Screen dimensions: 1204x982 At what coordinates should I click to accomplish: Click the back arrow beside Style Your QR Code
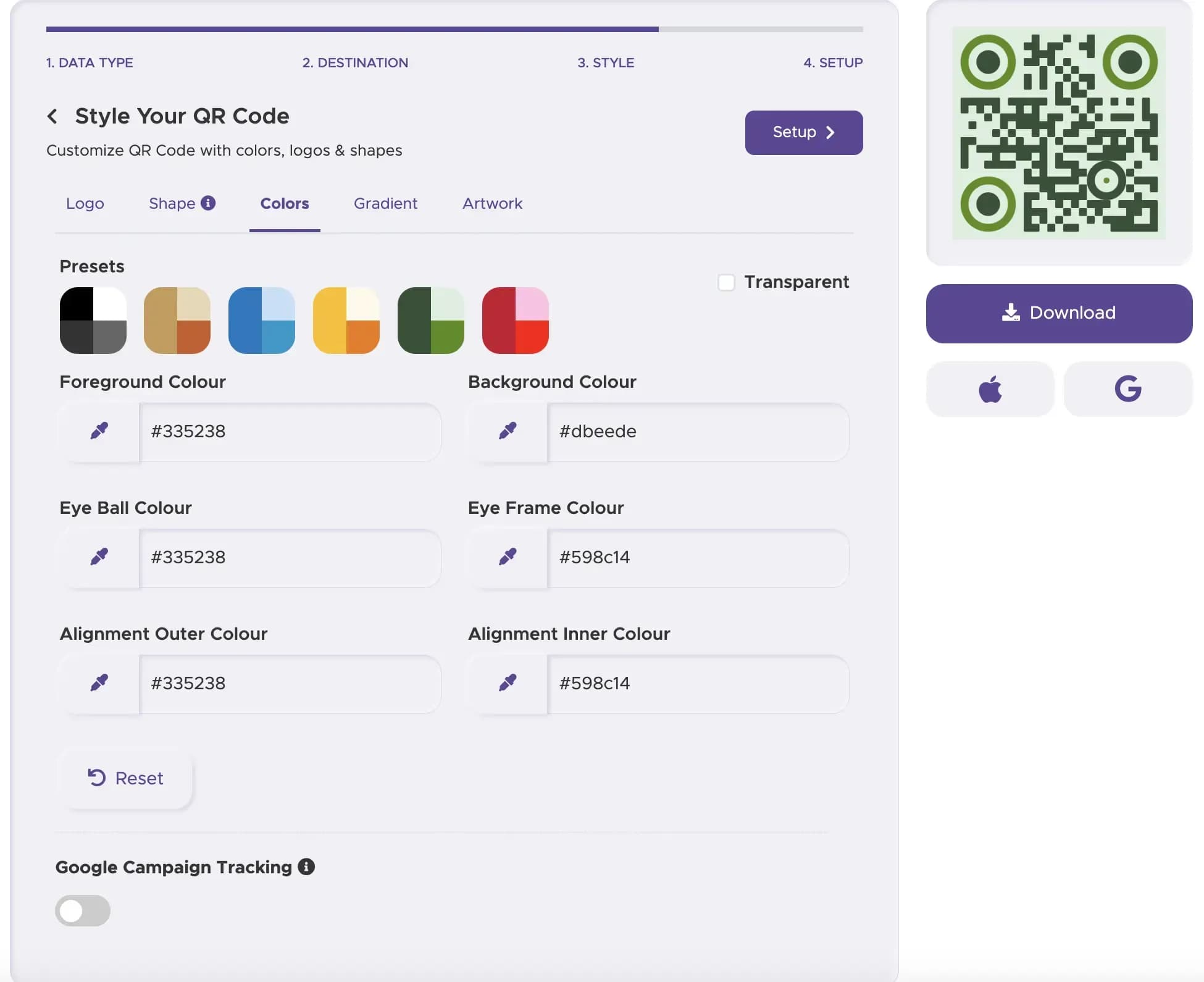click(x=52, y=116)
